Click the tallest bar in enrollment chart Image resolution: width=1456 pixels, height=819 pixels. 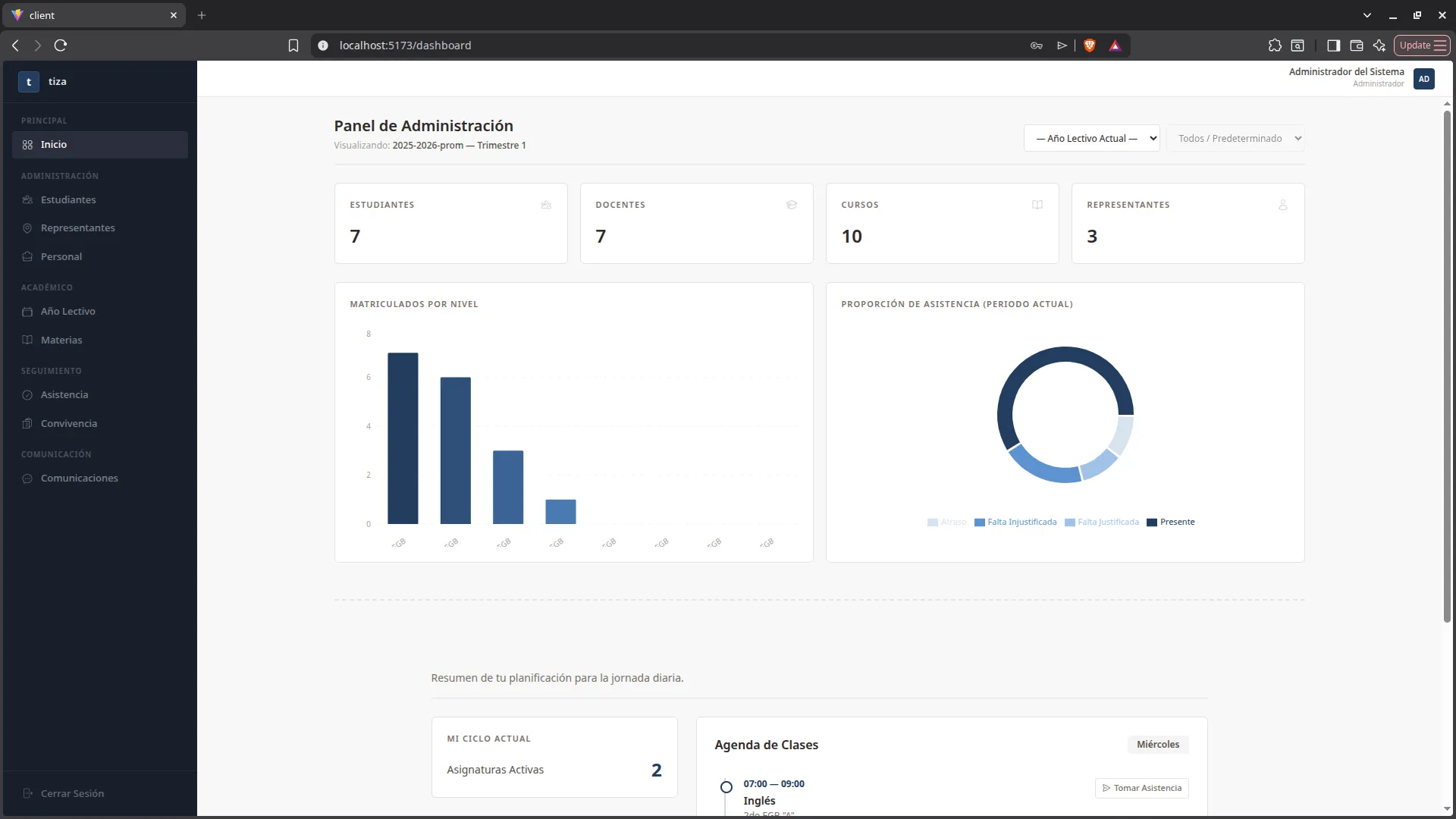click(x=403, y=438)
